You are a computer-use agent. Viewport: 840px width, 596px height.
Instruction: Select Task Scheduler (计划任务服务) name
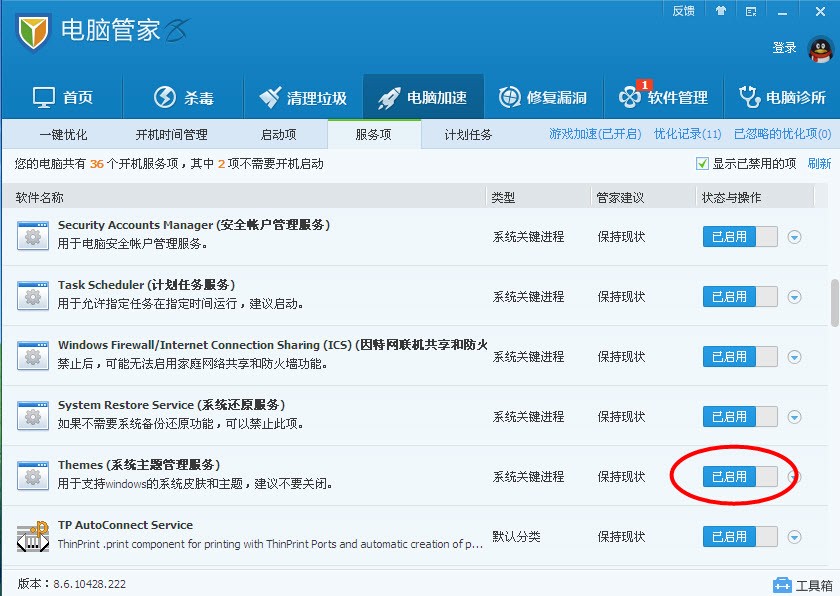[x=147, y=285]
